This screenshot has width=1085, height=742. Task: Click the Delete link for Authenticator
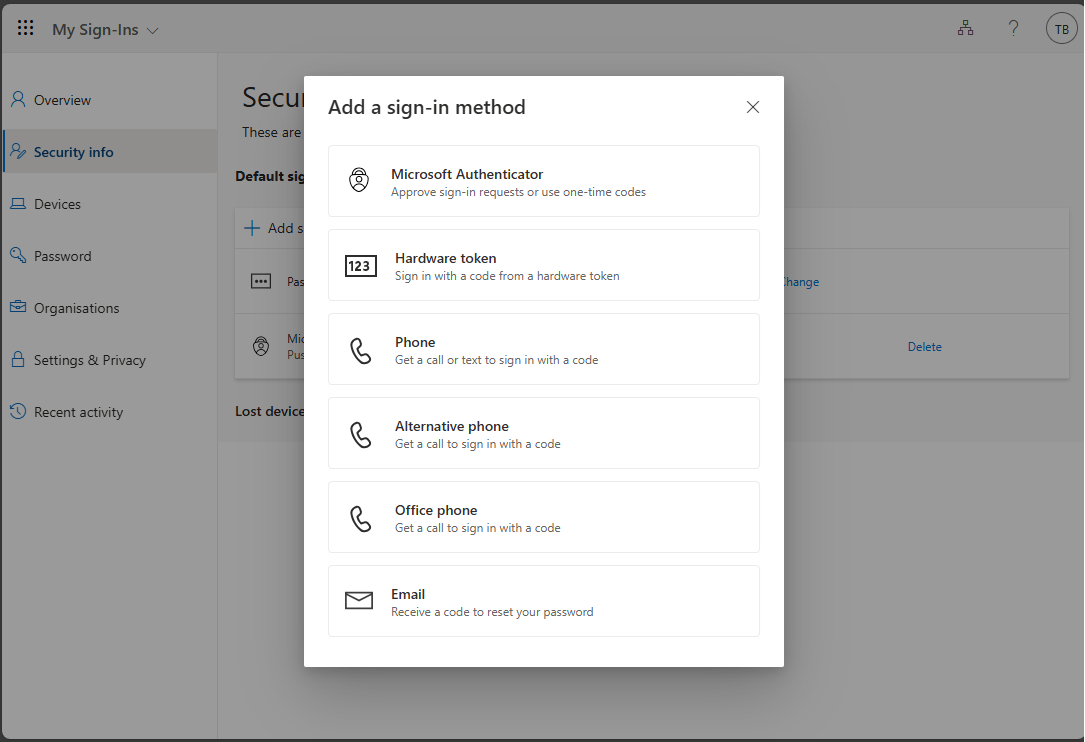[924, 347]
